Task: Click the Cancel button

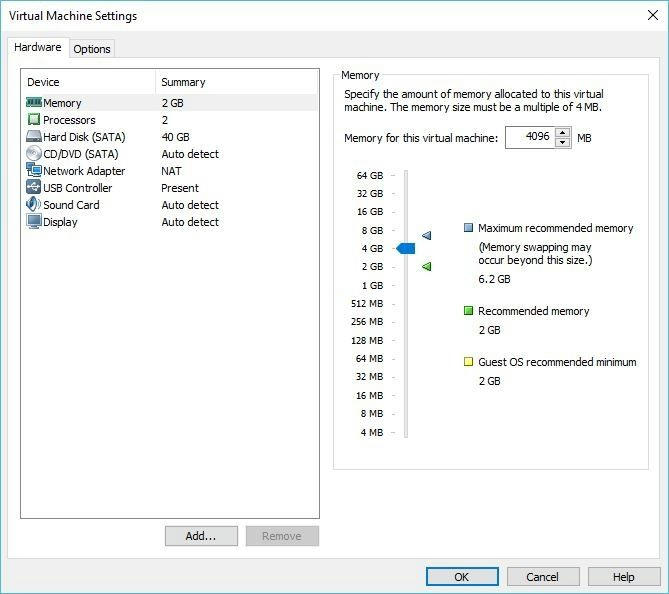Action: pos(543,577)
